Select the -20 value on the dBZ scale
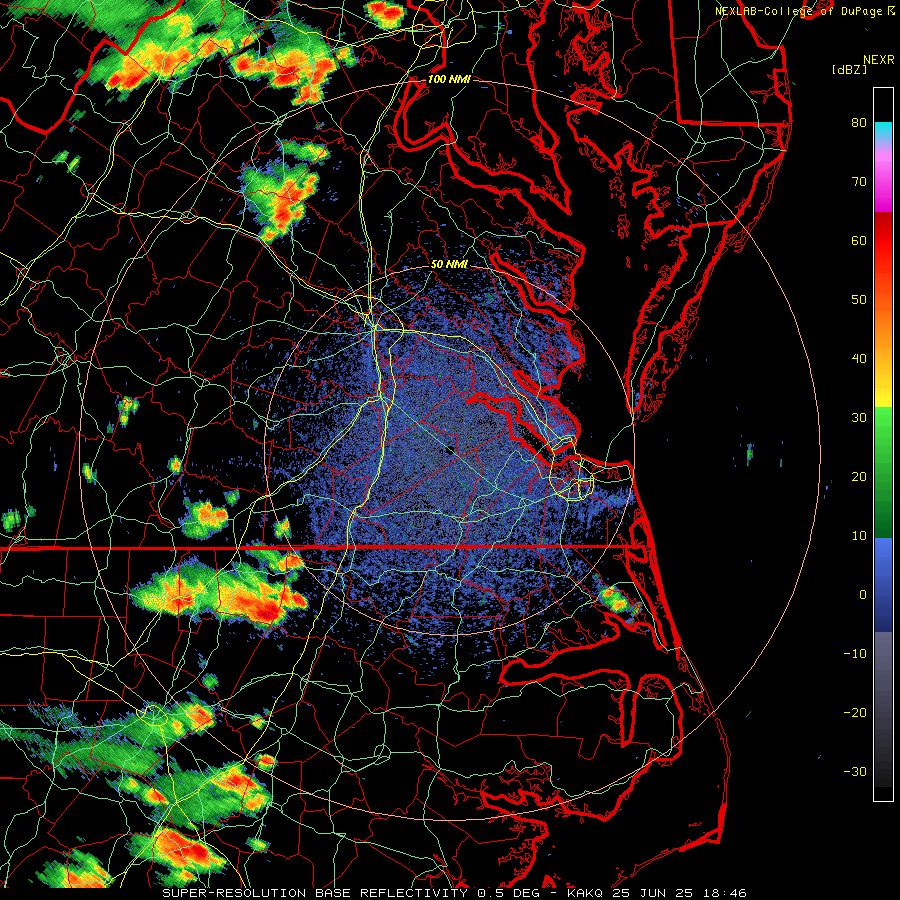The height and width of the screenshot is (900, 900). click(x=855, y=713)
